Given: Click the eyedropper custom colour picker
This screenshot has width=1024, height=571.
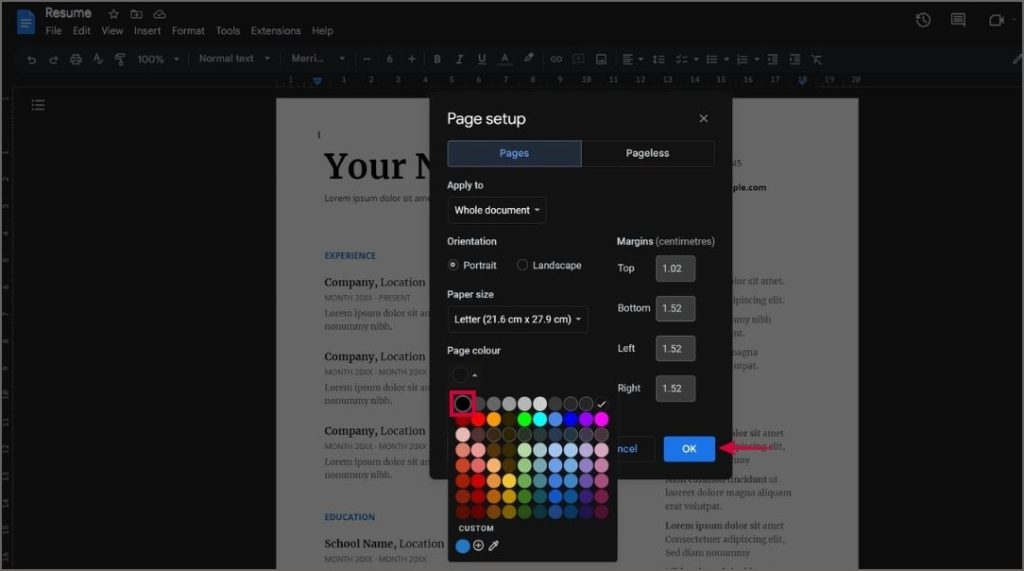Looking at the screenshot, I should point(494,546).
